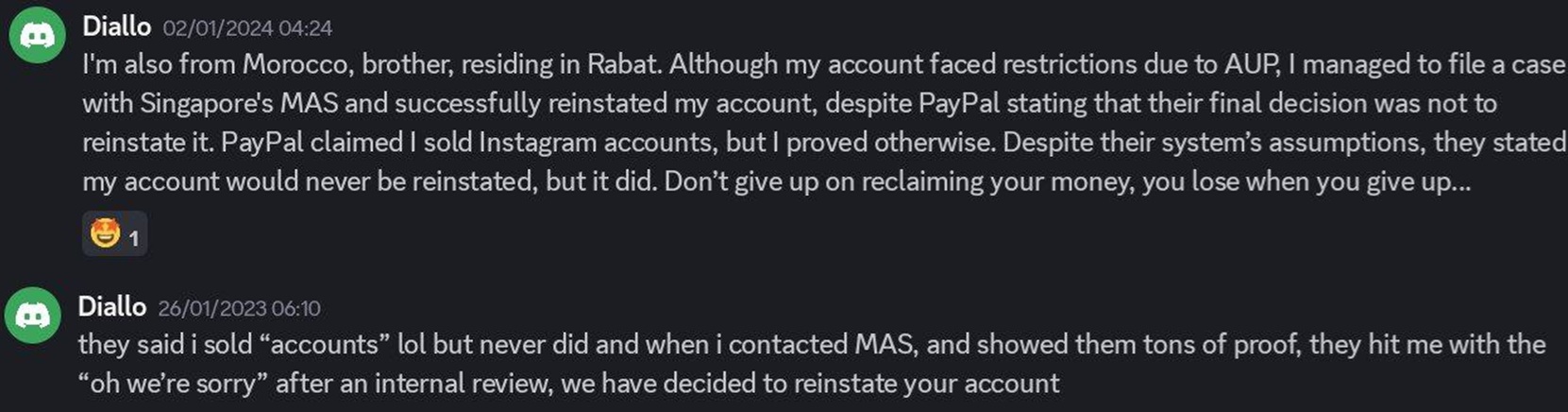Click the 26/01/2023 06:10 timestamp

tap(239, 308)
